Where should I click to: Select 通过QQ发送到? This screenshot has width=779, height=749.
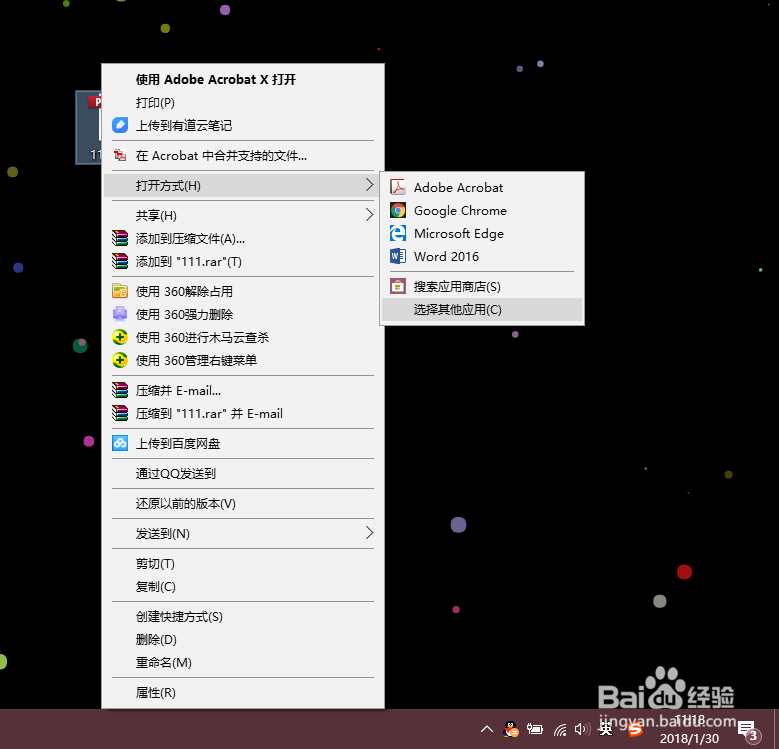[x=243, y=473]
